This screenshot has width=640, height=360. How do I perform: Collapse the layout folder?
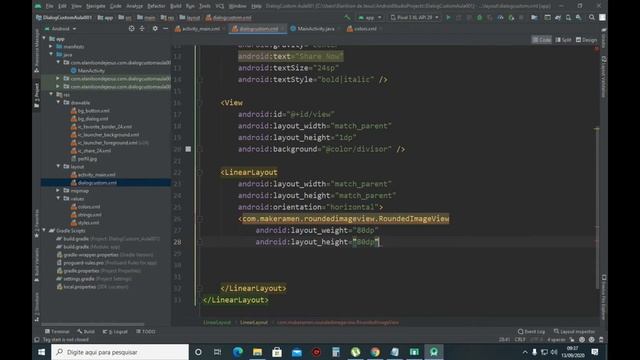pyautogui.click(x=58, y=167)
